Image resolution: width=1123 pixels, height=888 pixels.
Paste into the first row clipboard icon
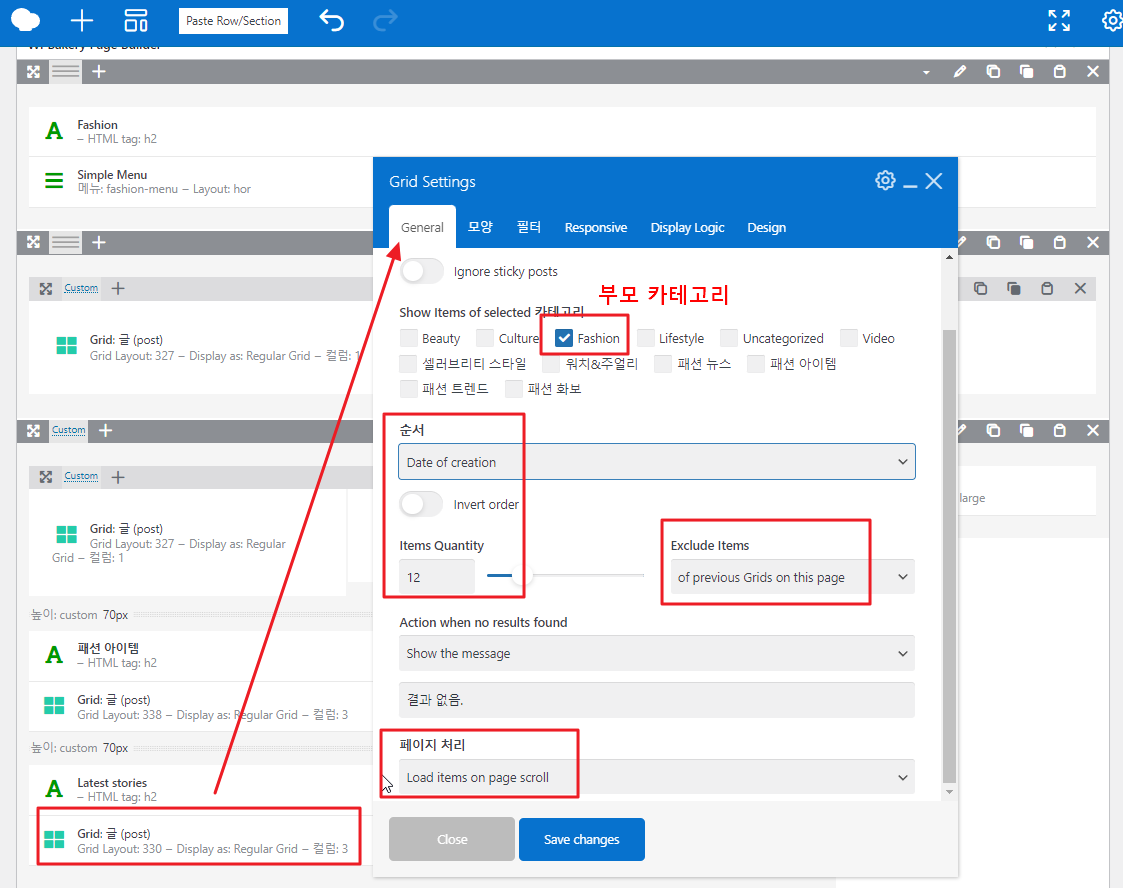coord(1059,72)
